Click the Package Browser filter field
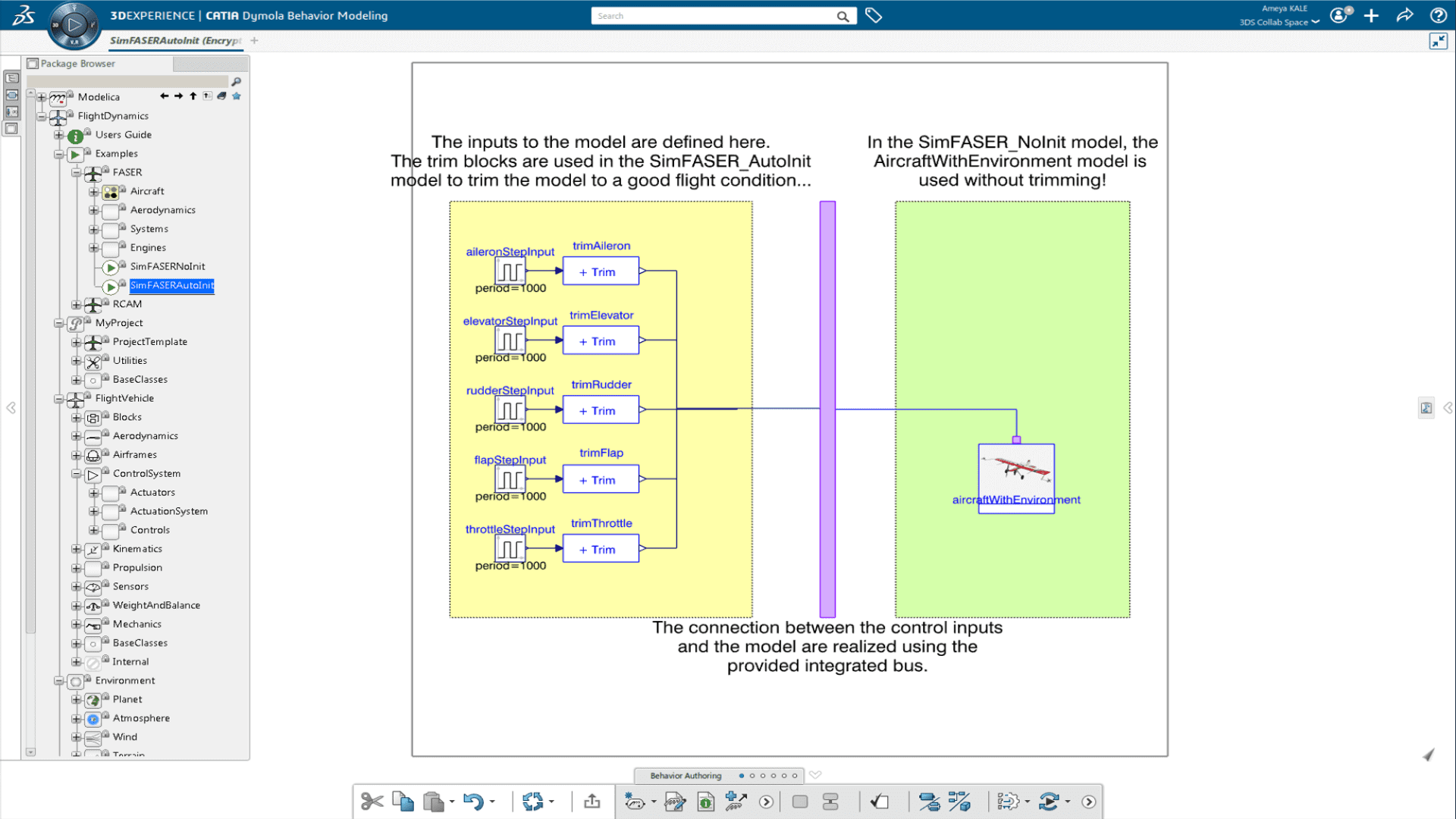The image size is (1456, 819). pyautogui.click(x=127, y=81)
